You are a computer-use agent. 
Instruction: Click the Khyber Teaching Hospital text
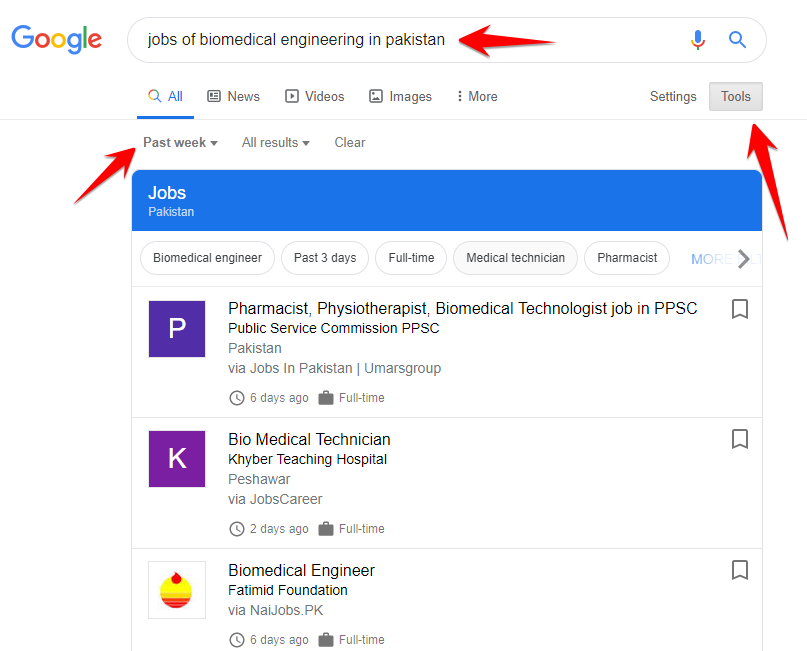pos(307,459)
